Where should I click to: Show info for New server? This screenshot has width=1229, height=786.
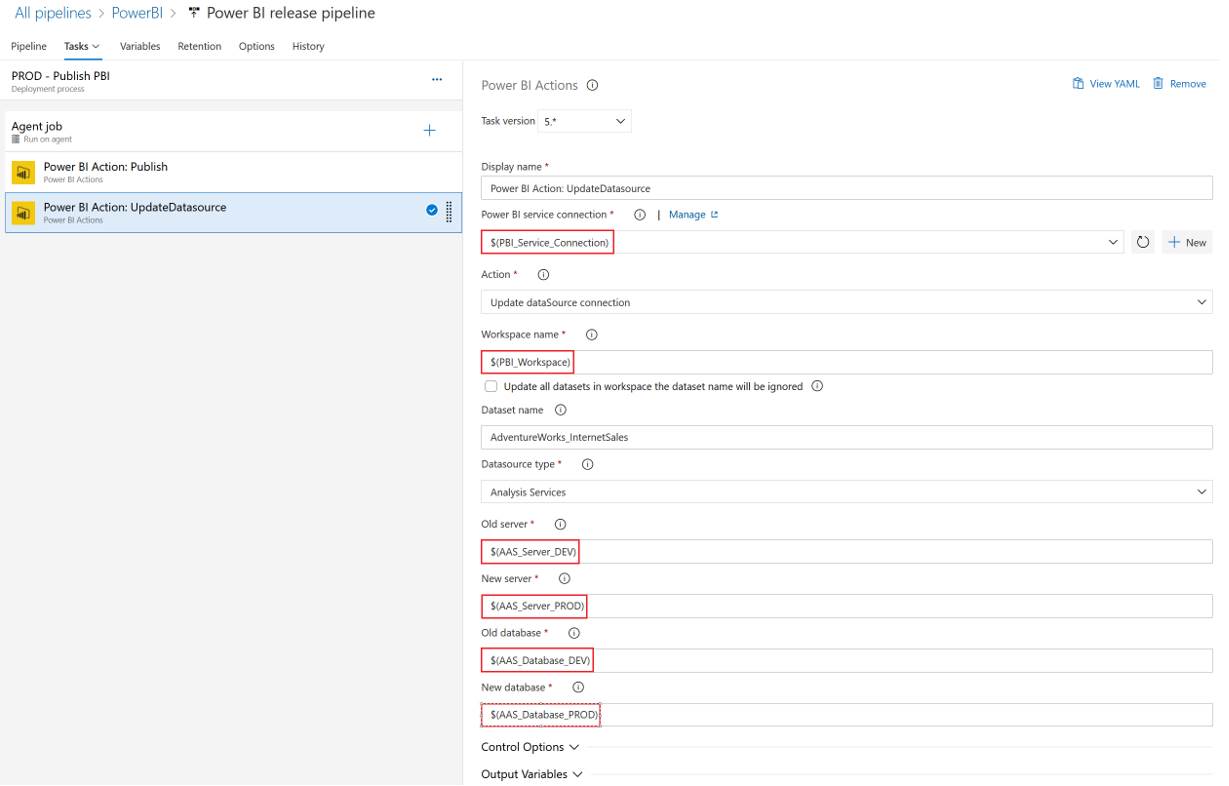point(564,579)
